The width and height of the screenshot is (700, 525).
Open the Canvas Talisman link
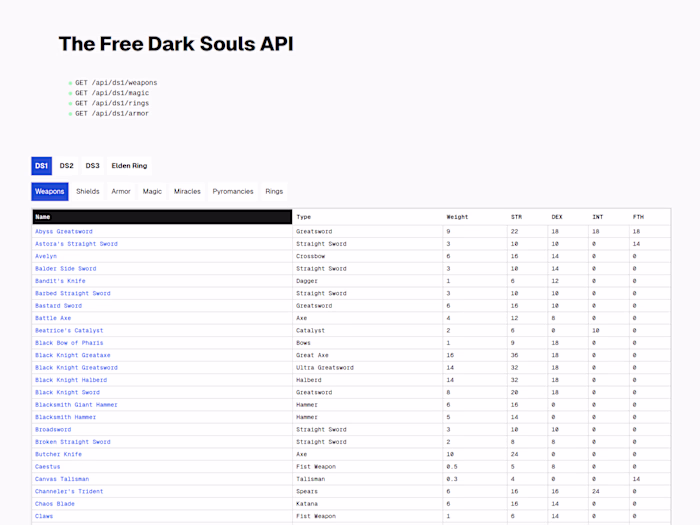click(62, 479)
